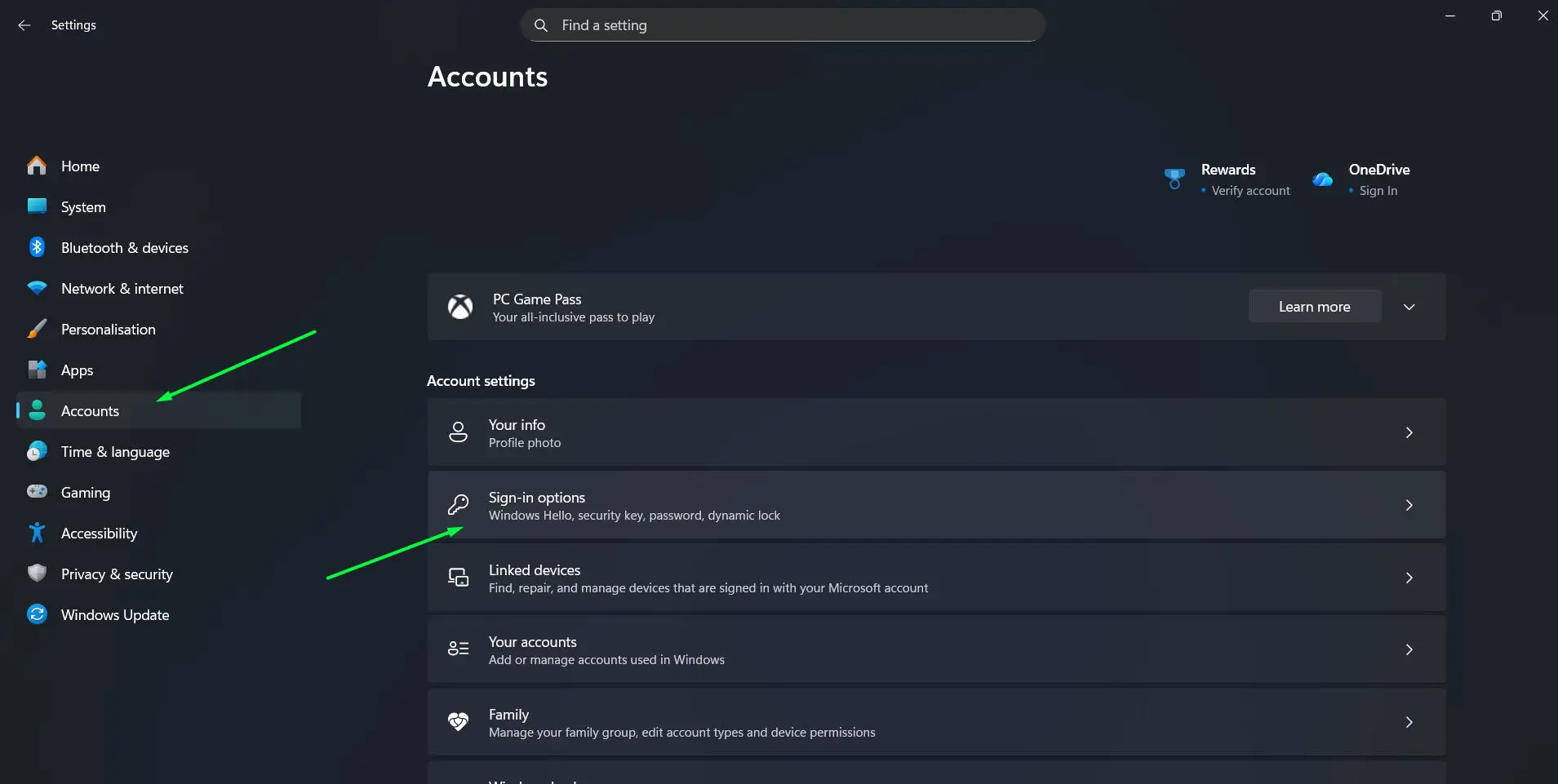Open the Network & internet globe icon
The width and height of the screenshot is (1558, 784).
[x=37, y=288]
